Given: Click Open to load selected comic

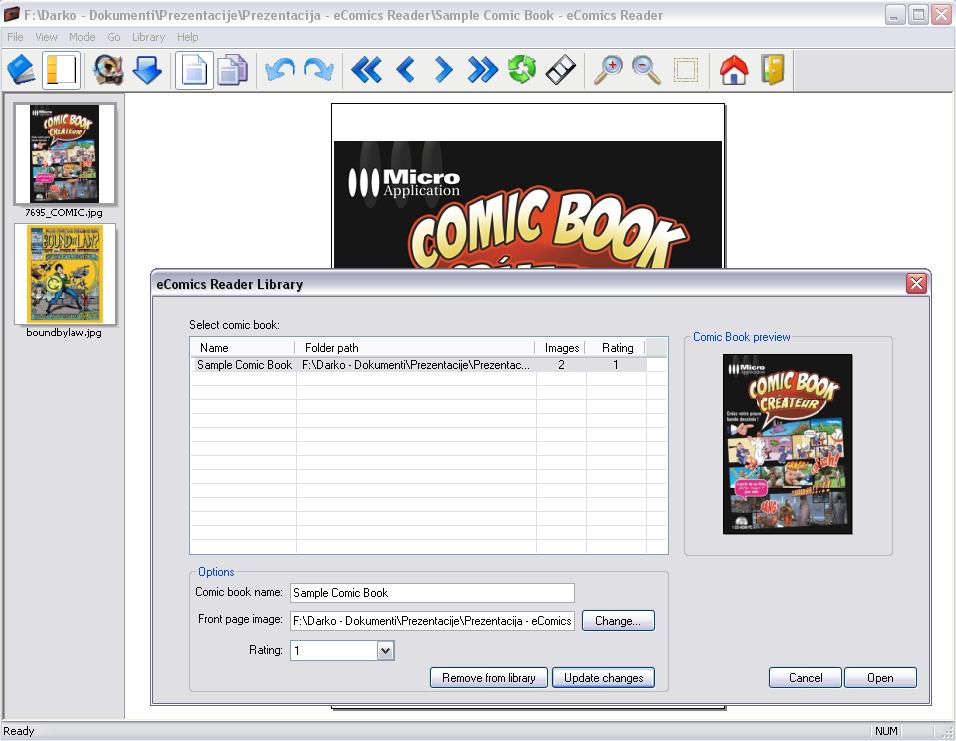Looking at the screenshot, I should pyautogui.click(x=880, y=678).
